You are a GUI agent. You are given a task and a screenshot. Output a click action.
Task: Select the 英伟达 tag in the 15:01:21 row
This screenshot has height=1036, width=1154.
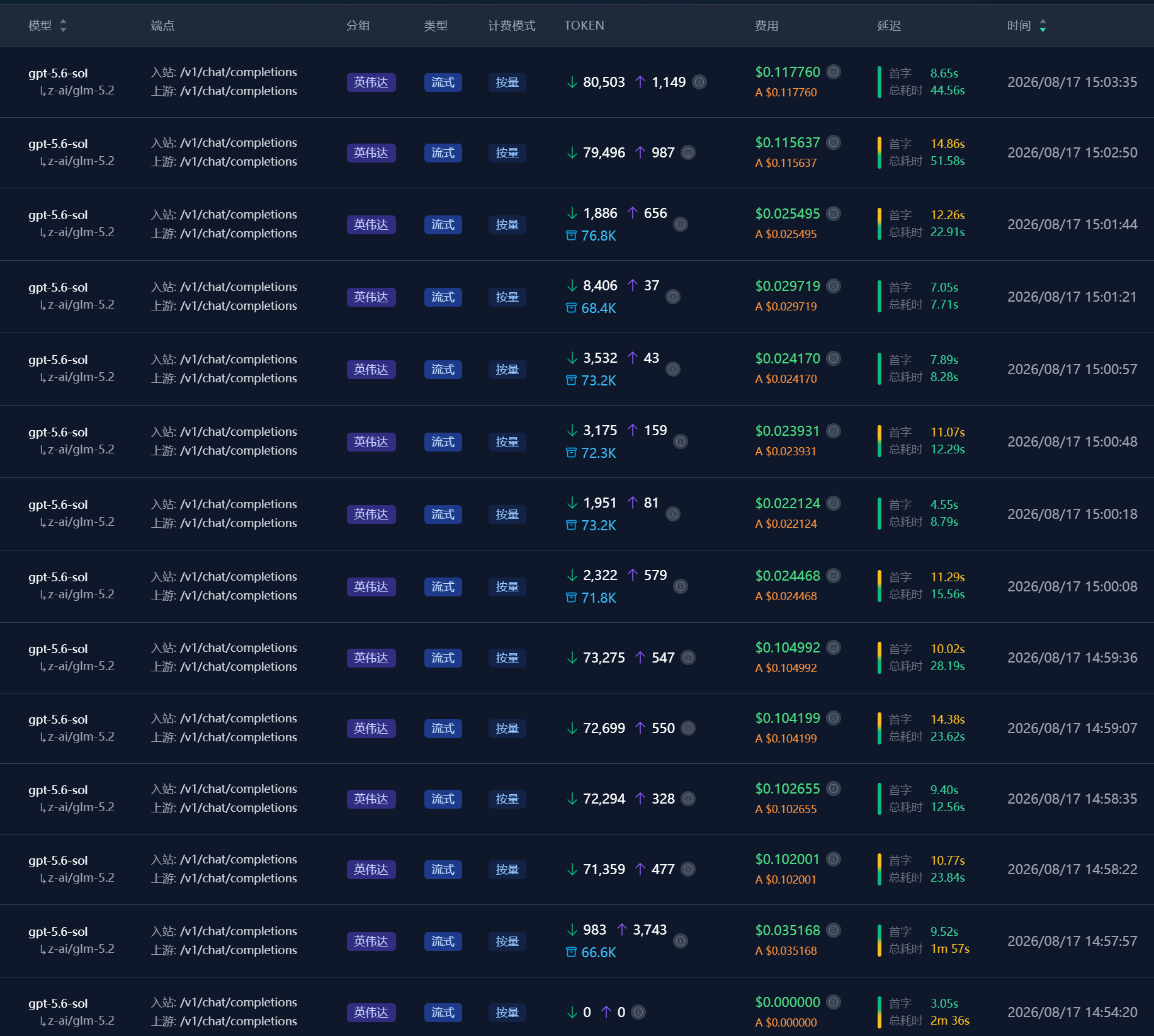pyautogui.click(x=371, y=297)
